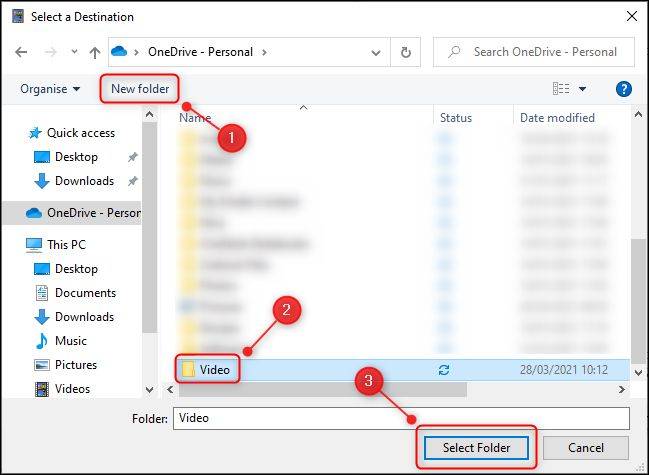Confirm with the Select Folder button
Image resolution: width=649 pixels, height=475 pixels.
coord(476,448)
